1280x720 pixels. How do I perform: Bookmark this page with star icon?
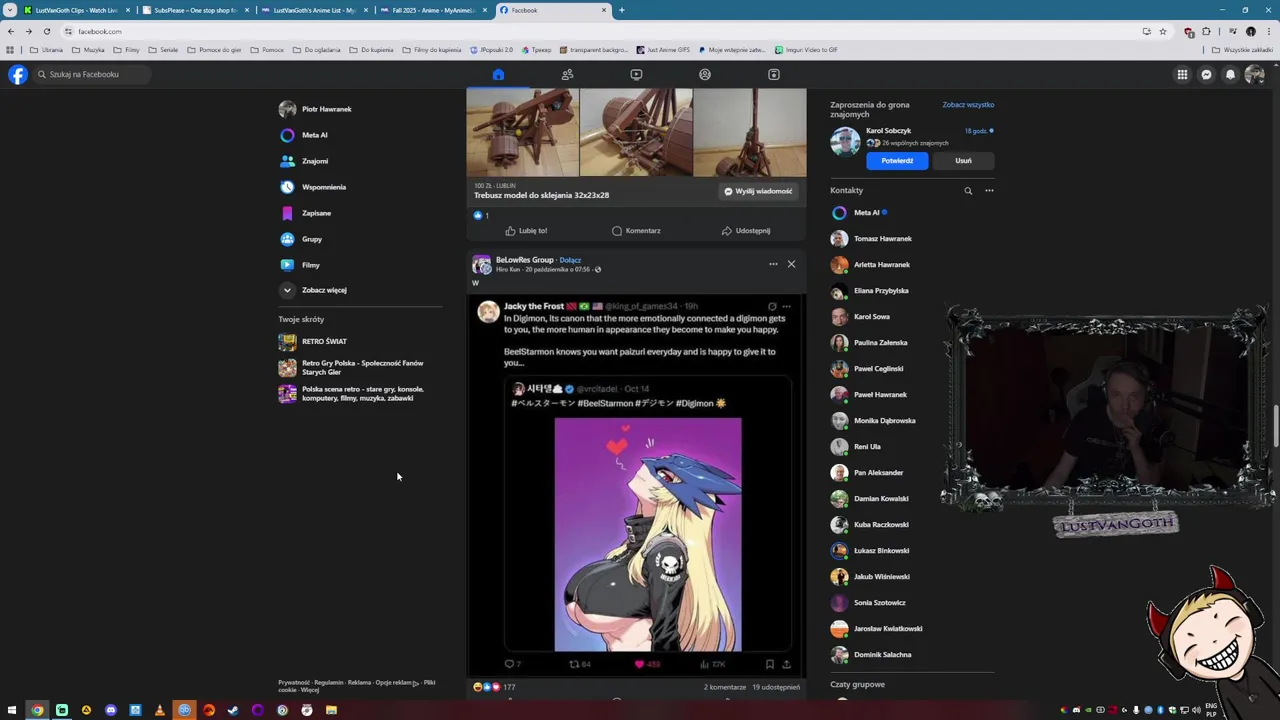click(x=1162, y=31)
